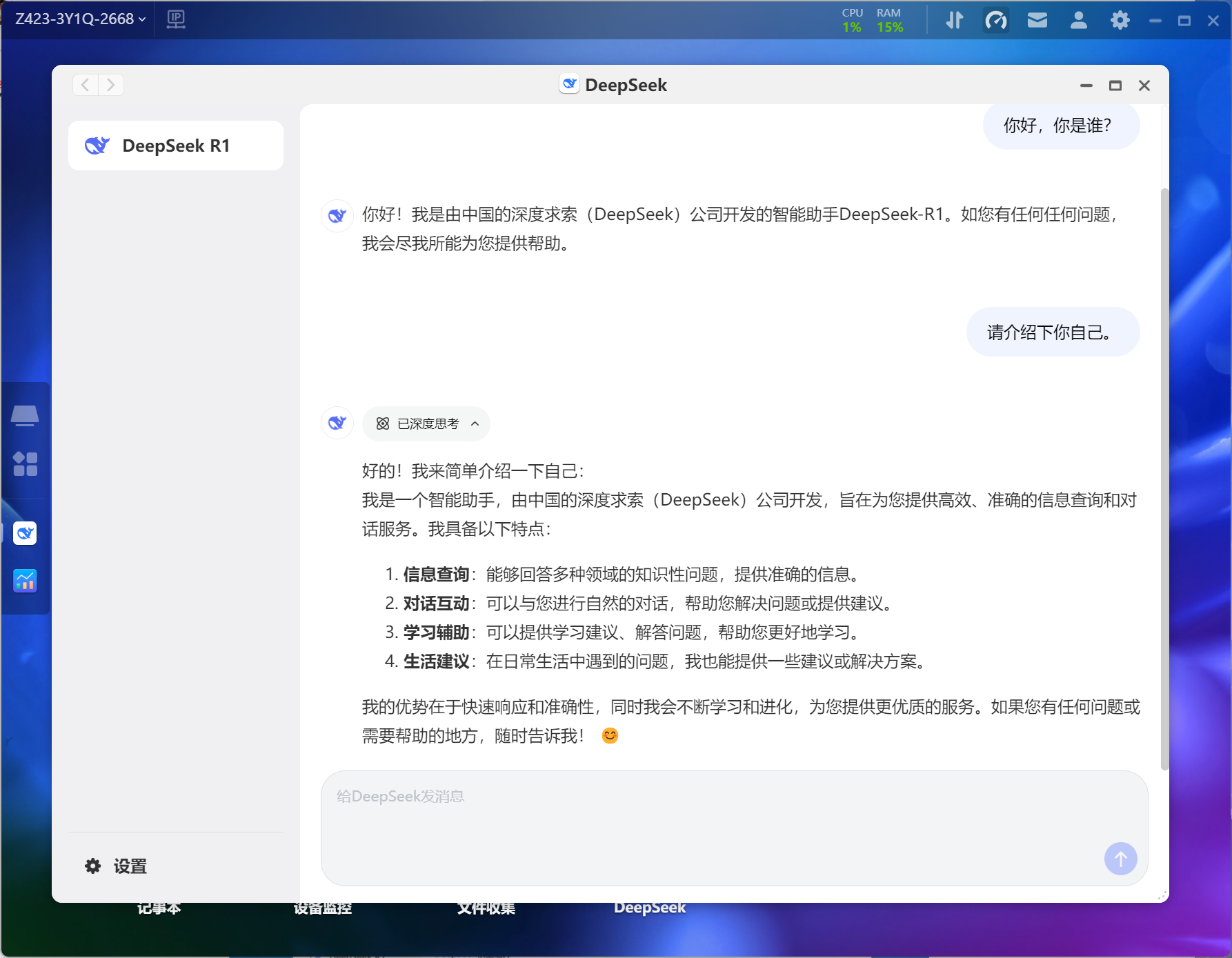1232x958 pixels.
Task: Click the 对话互动 list item
Action: (x=639, y=603)
